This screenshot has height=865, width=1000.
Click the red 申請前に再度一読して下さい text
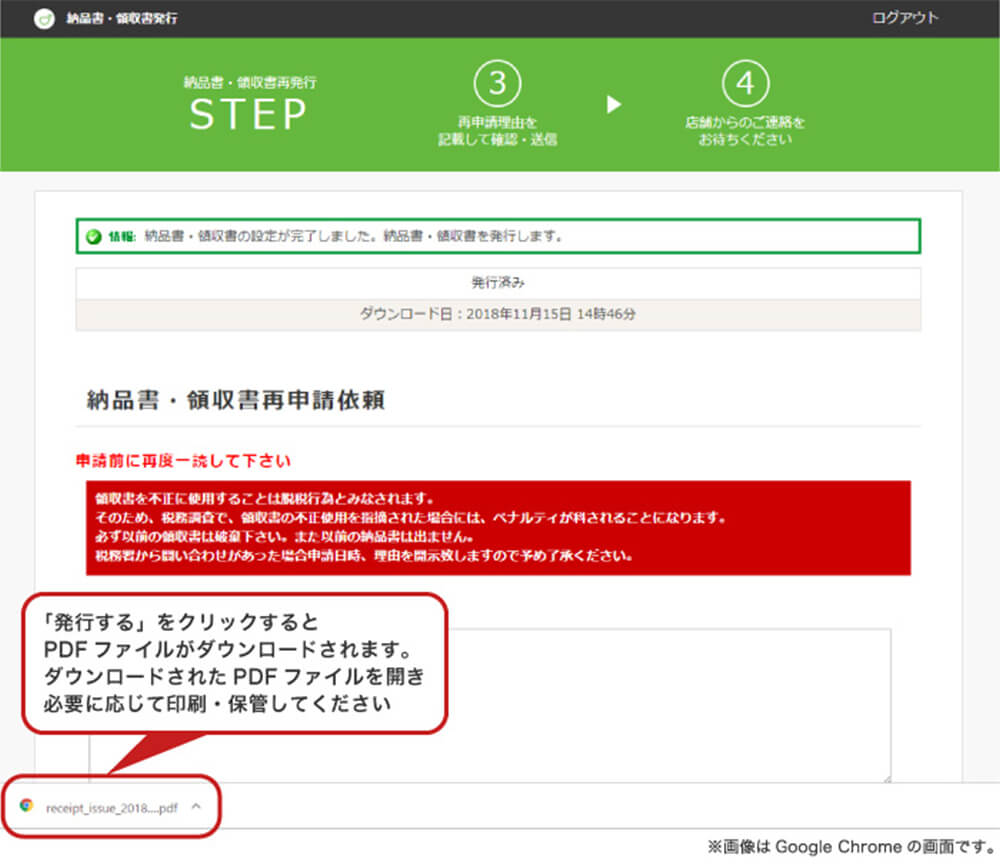pos(183,461)
